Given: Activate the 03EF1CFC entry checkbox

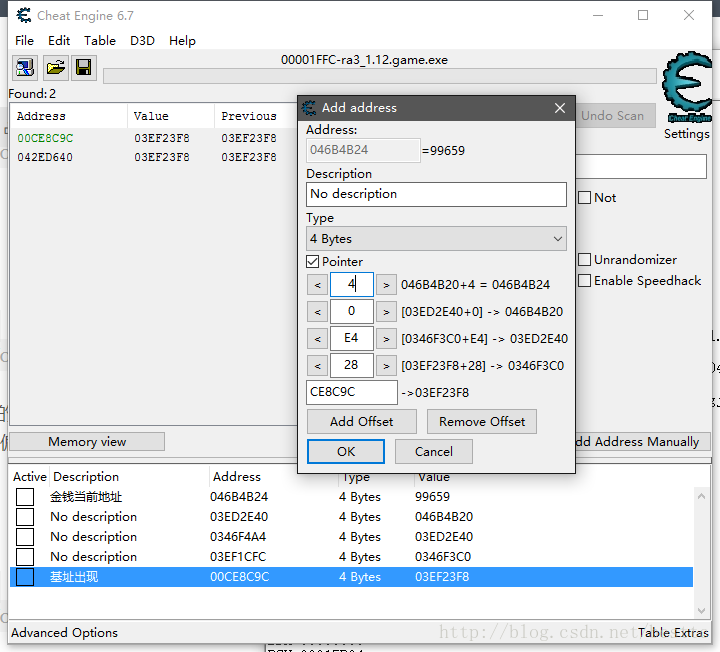Looking at the screenshot, I should (25, 556).
